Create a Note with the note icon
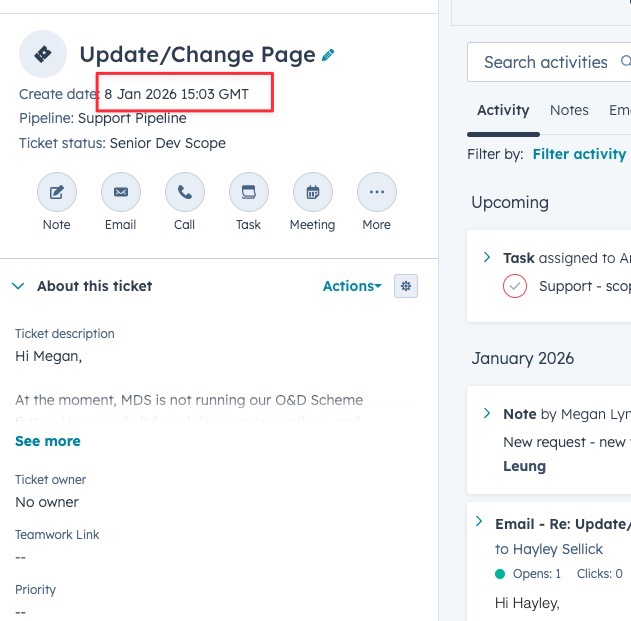The height and width of the screenshot is (621, 631). coord(57,192)
